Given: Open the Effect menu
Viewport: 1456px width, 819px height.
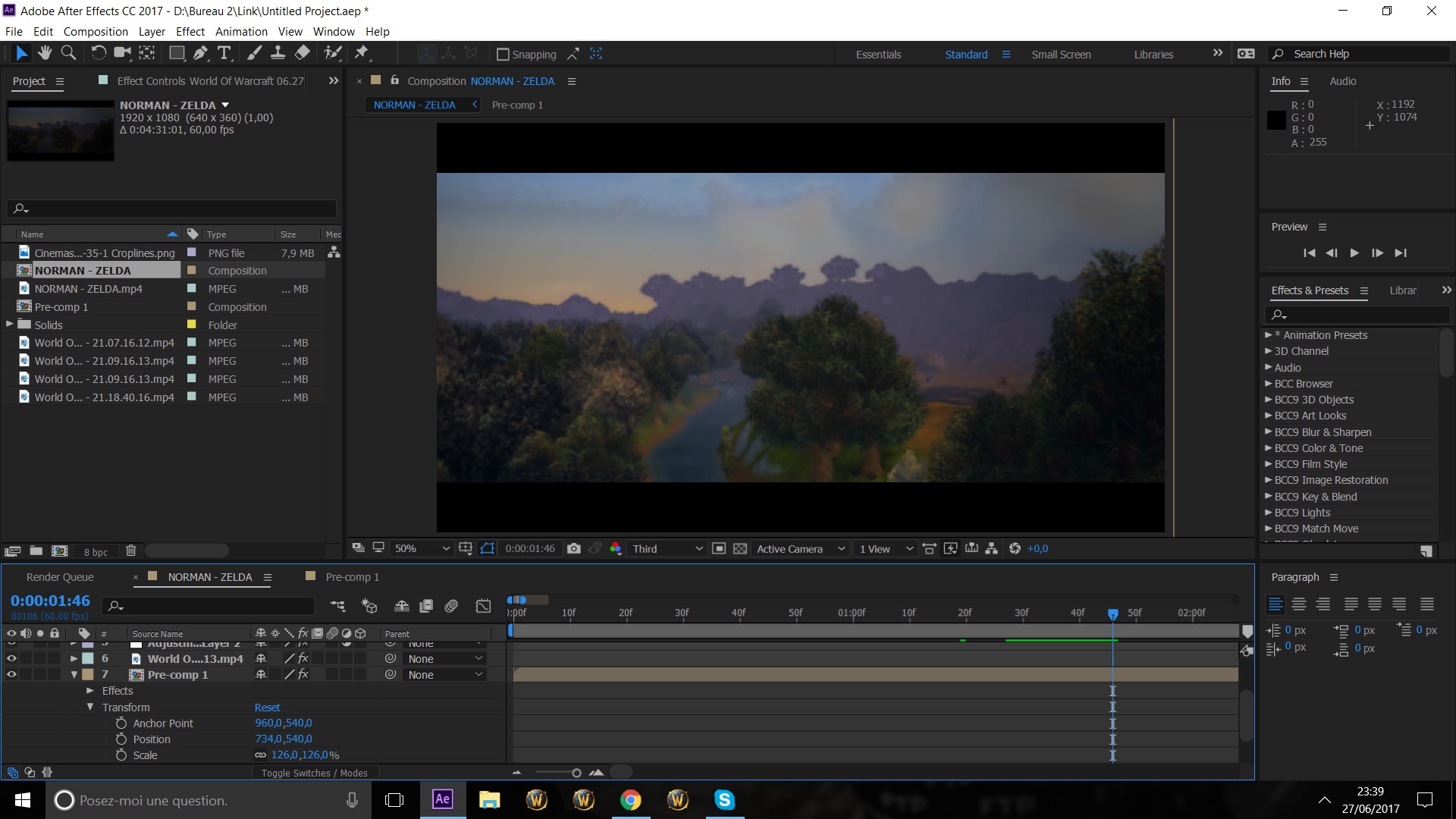Looking at the screenshot, I should coord(190,32).
